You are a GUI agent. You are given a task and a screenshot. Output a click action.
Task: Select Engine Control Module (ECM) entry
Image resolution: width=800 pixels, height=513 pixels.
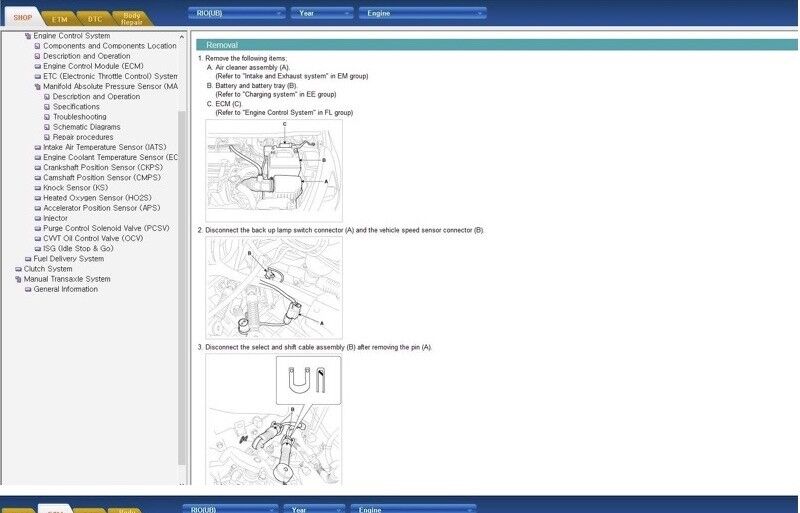coord(92,66)
